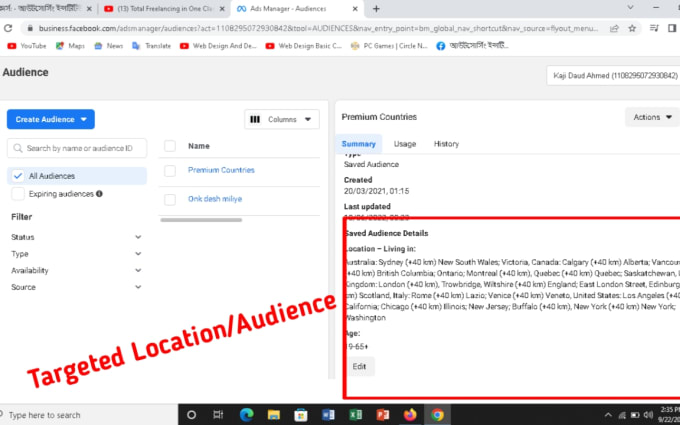This screenshot has height=425, width=680.
Task: Switch to the Usage tab
Action: tap(405, 144)
